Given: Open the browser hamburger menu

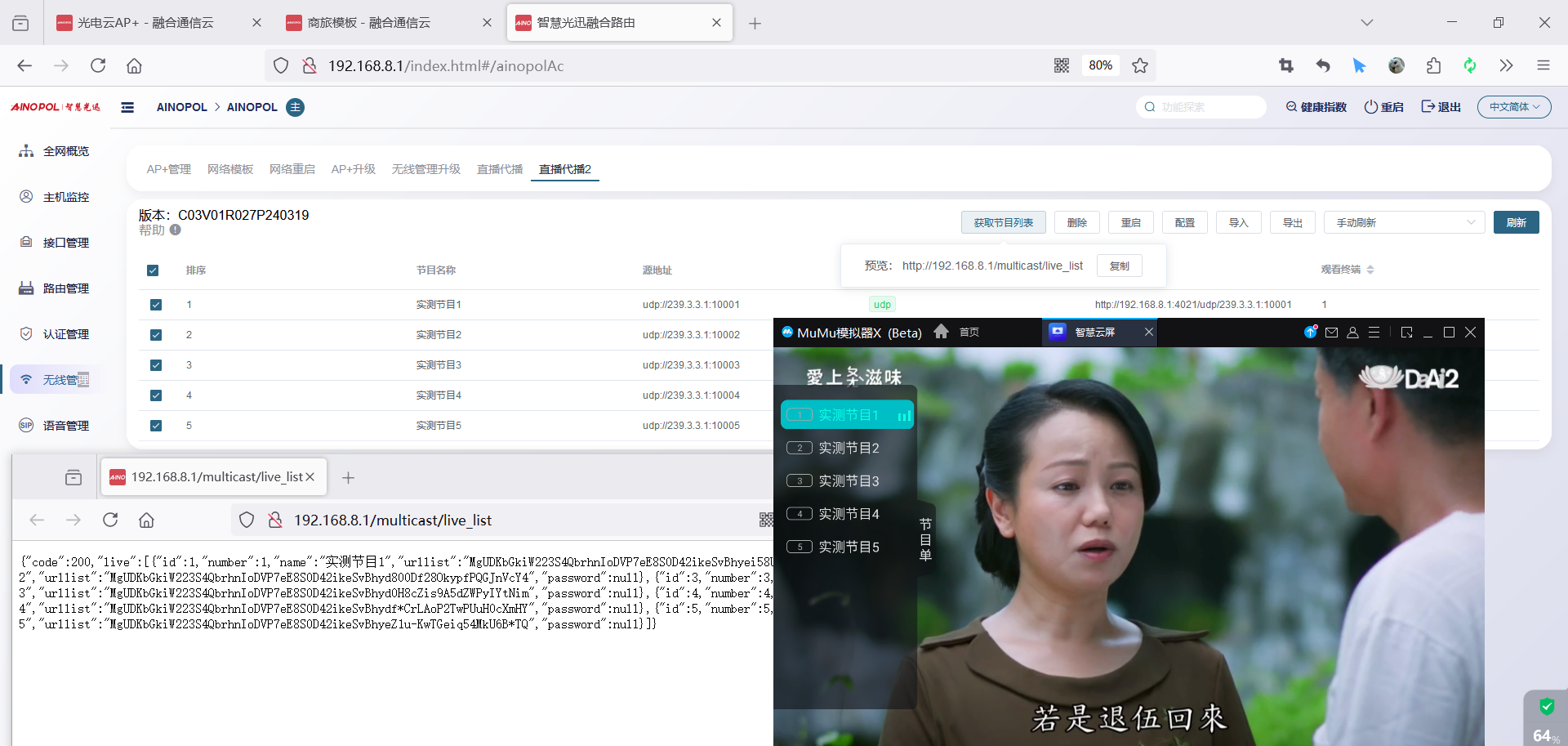Looking at the screenshot, I should pos(1543,65).
